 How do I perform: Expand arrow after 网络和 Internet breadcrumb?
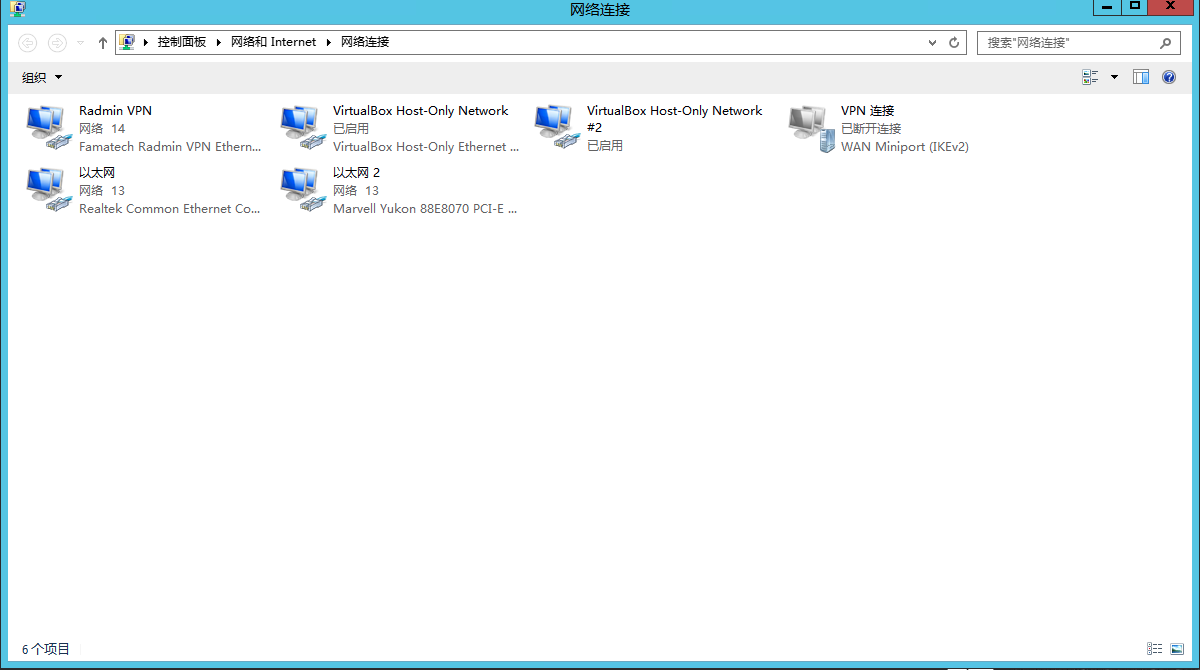pyautogui.click(x=329, y=42)
